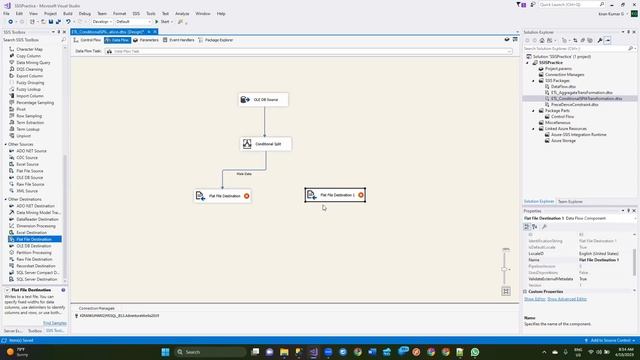Click Undo toolbar icon
640x360 pixels.
(68, 22)
